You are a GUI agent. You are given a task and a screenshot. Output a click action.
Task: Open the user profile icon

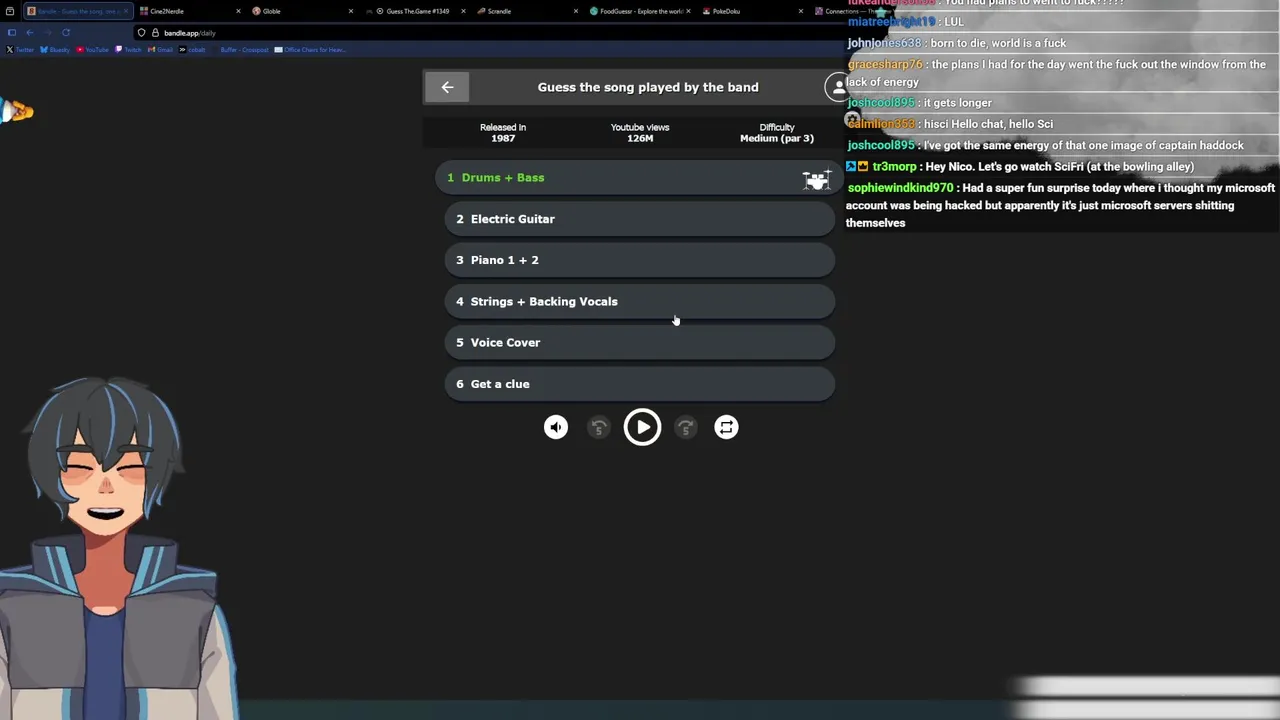838,87
